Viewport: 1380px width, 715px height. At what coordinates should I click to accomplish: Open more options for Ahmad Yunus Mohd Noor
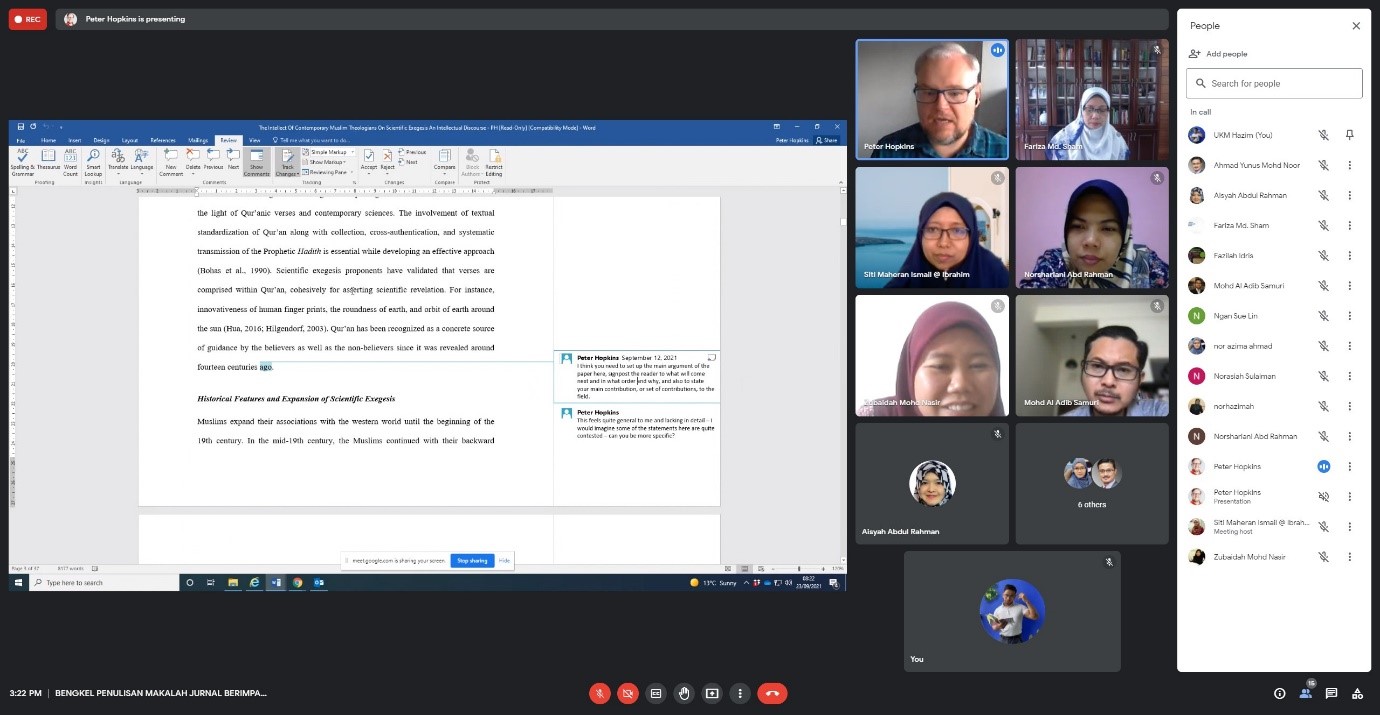point(1349,165)
